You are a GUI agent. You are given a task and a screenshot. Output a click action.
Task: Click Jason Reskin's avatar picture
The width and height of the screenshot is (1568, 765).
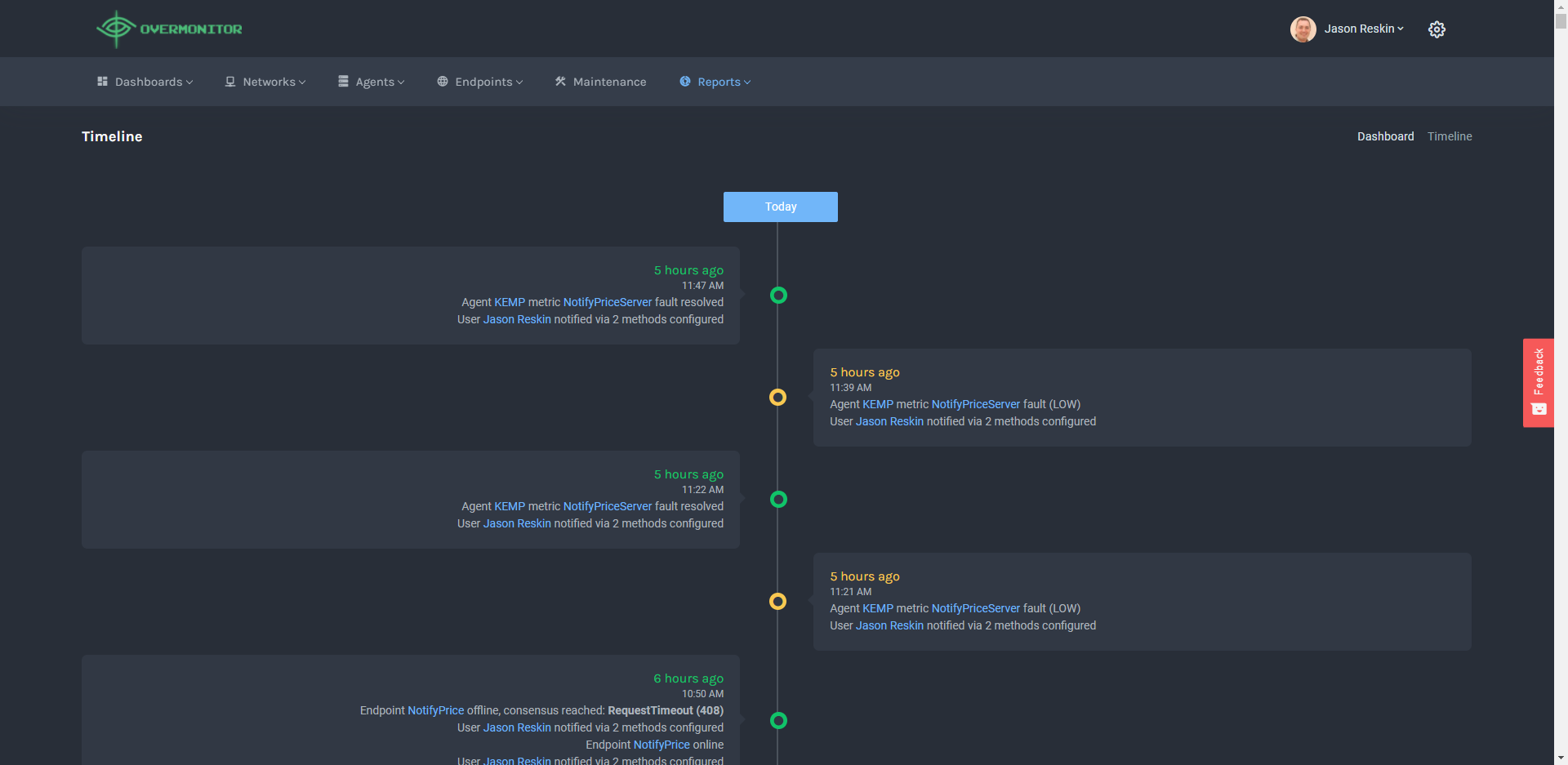1303,29
